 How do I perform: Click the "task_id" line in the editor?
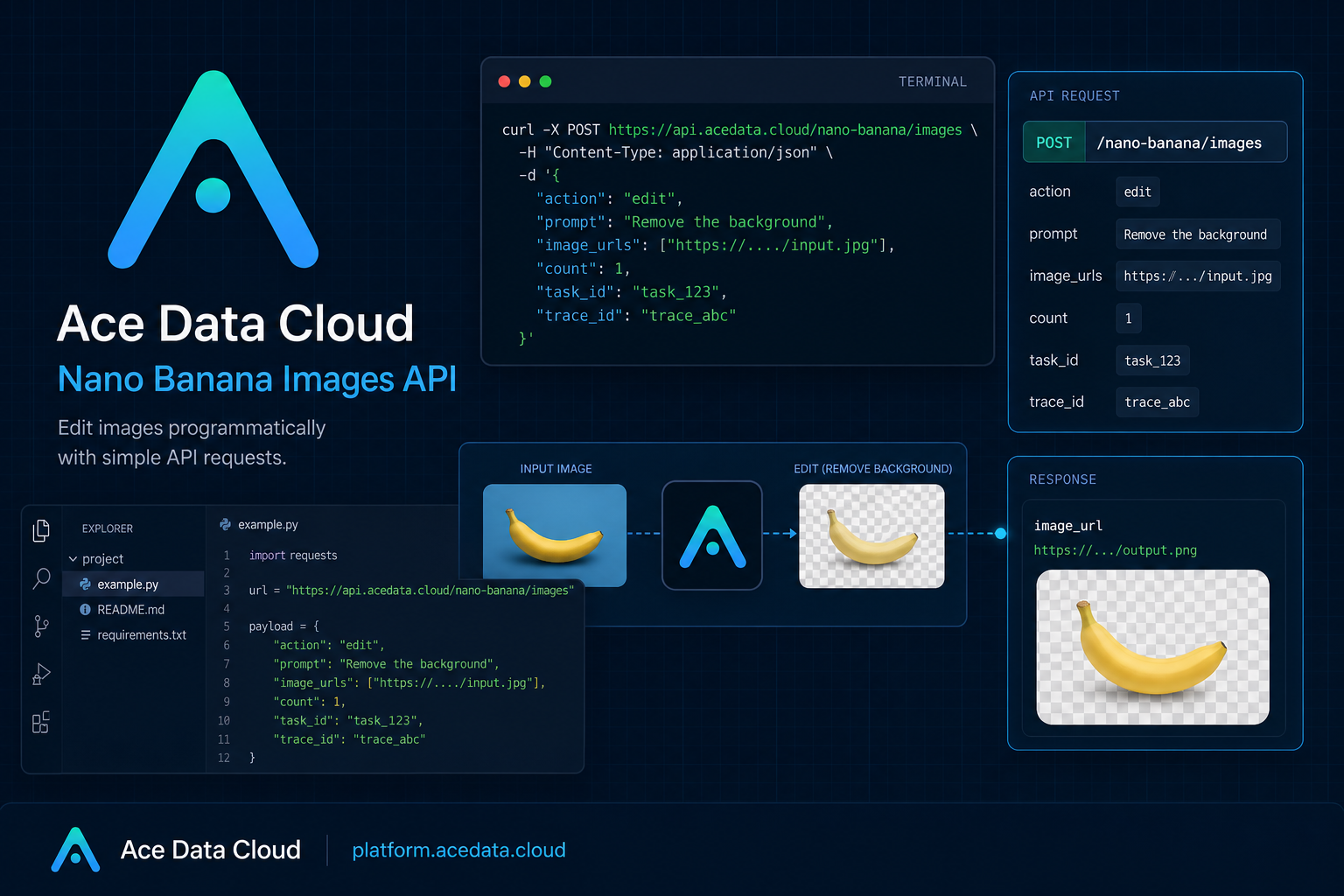[x=348, y=721]
